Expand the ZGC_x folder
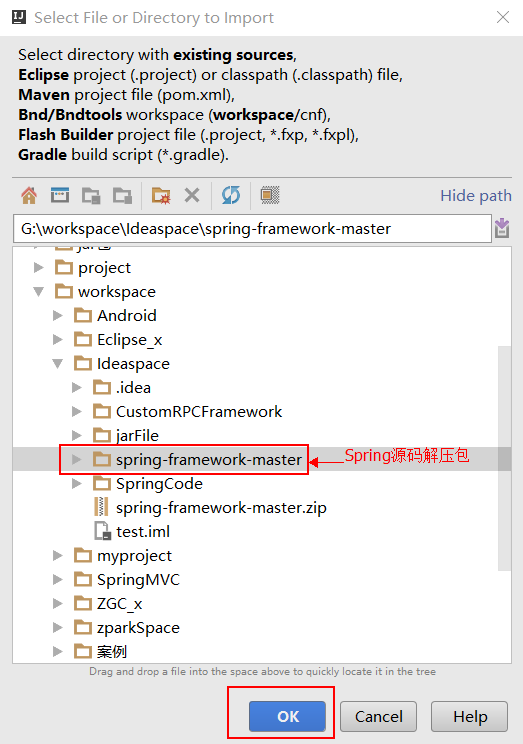The height and width of the screenshot is (744, 523). (57, 604)
